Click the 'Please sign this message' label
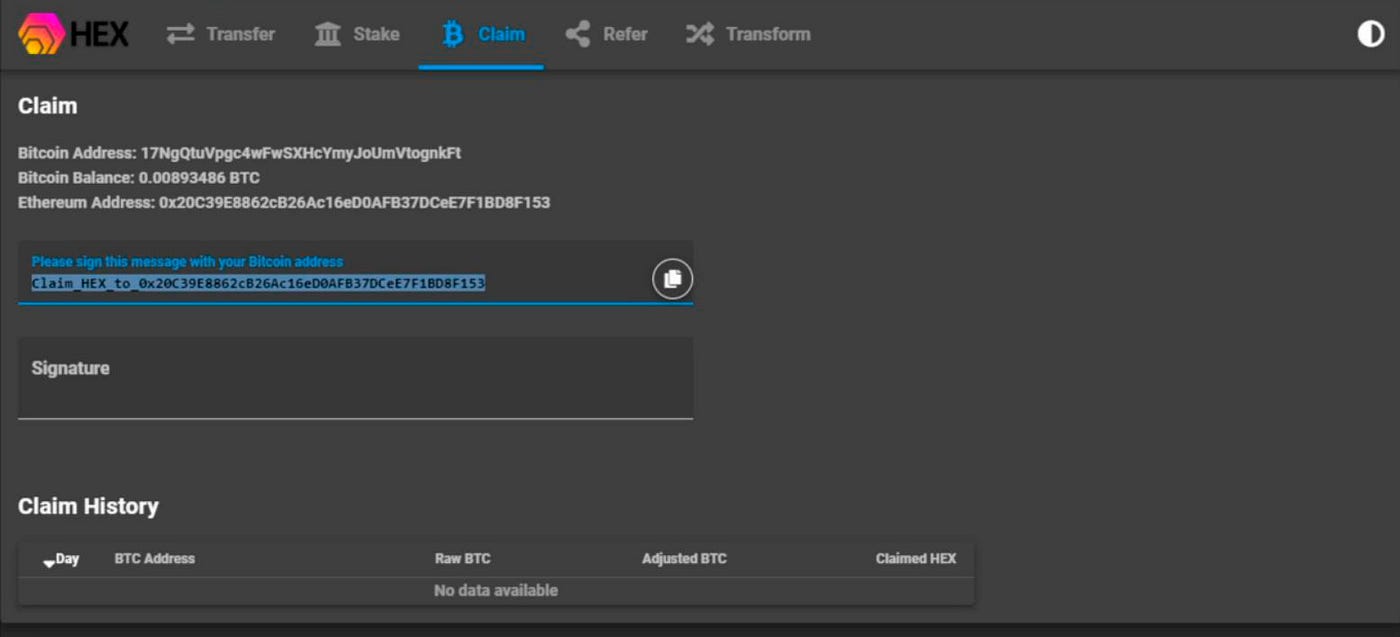Screen dimensions: 1400x637 tap(187, 262)
